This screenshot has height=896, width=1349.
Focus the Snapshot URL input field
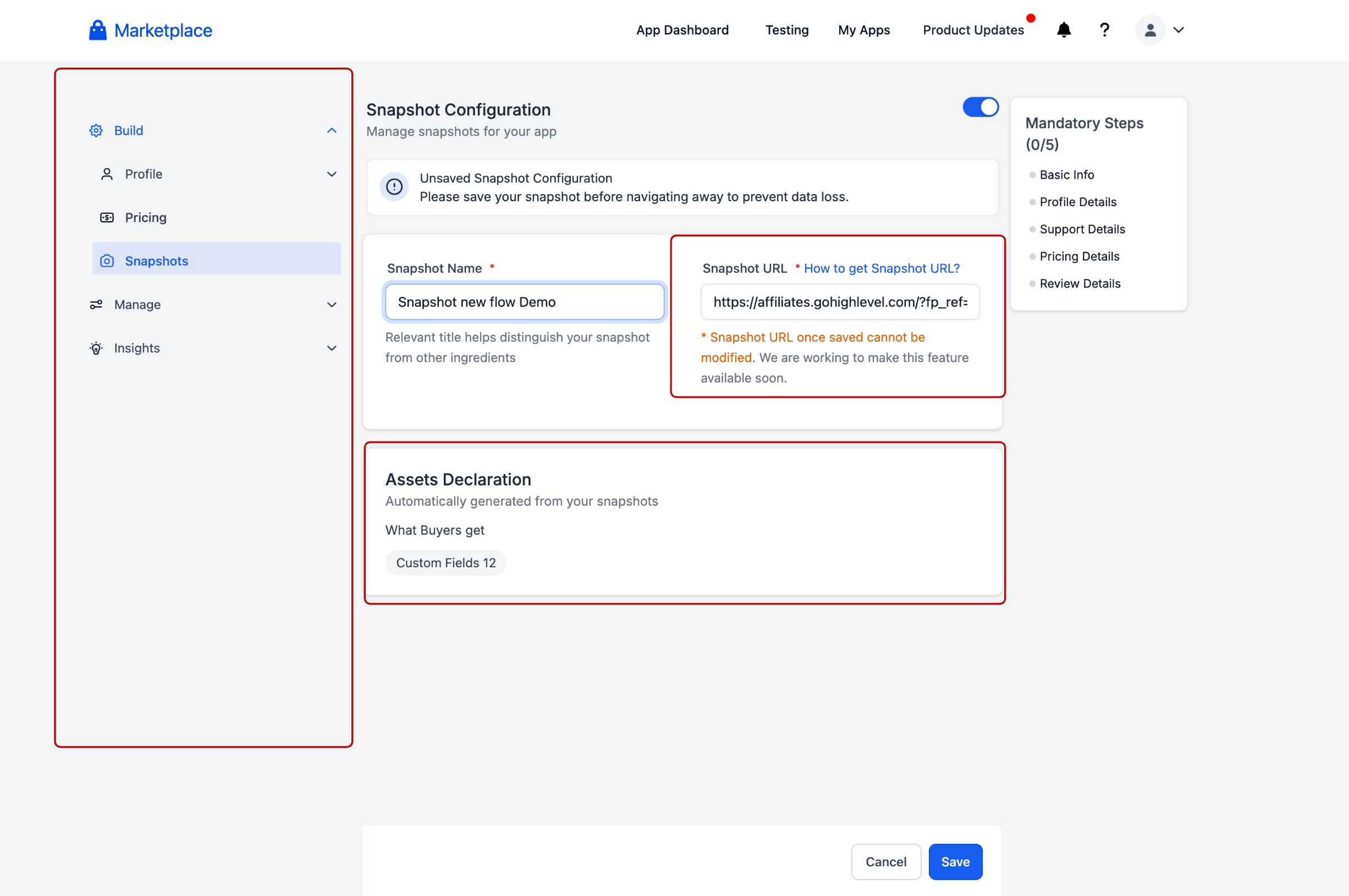[840, 302]
